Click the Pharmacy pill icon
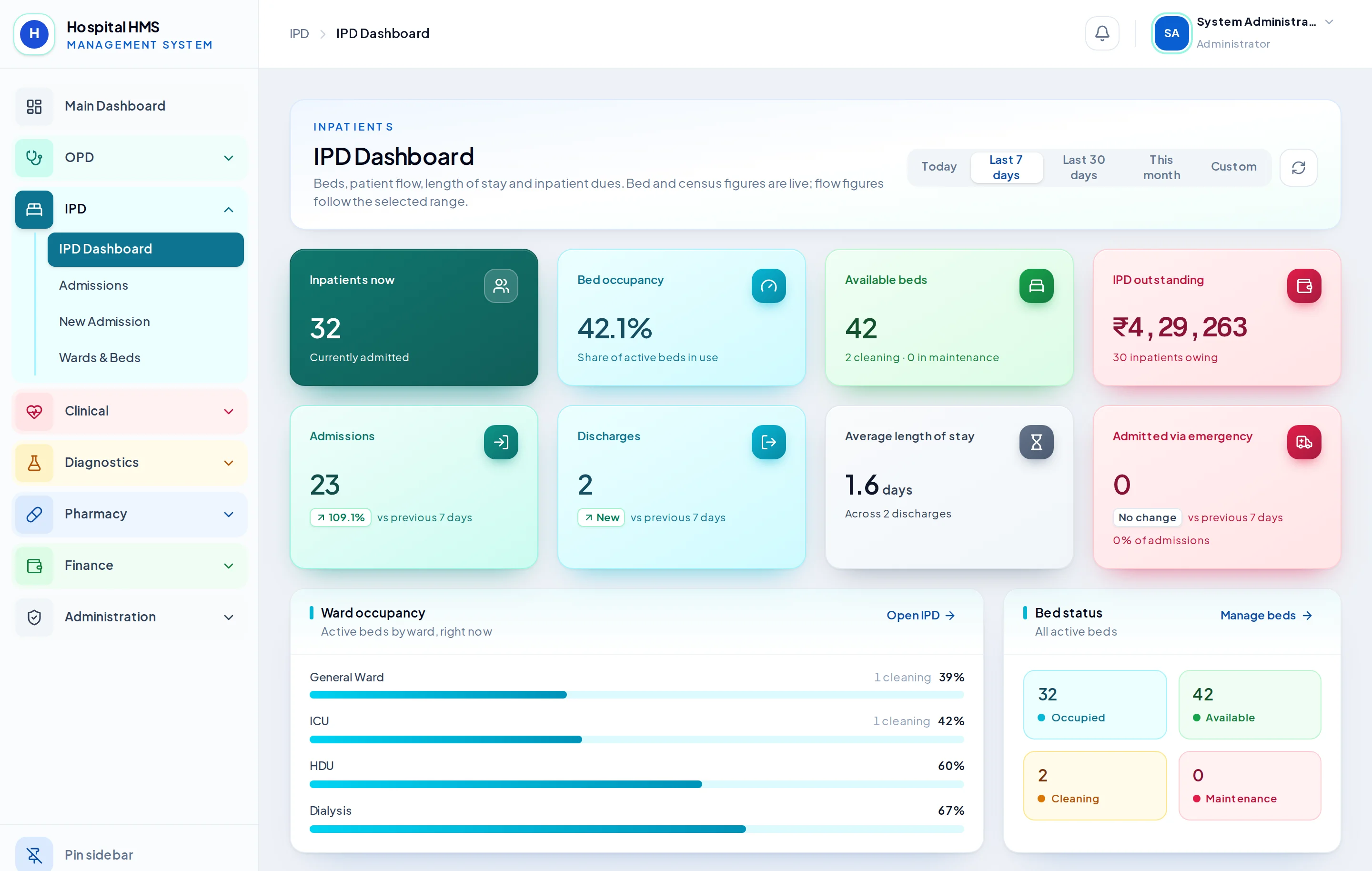 tap(34, 514)
